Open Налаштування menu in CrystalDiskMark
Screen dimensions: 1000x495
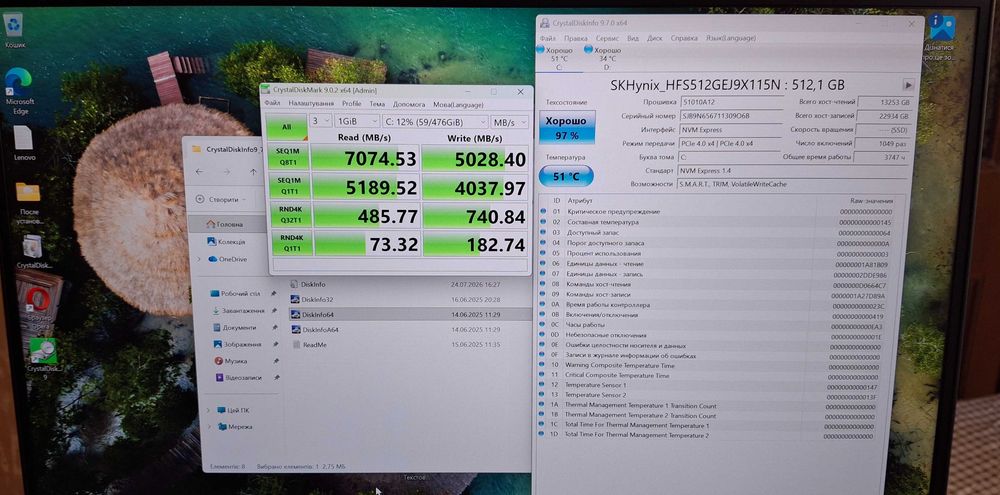click(x=311, y=103)
